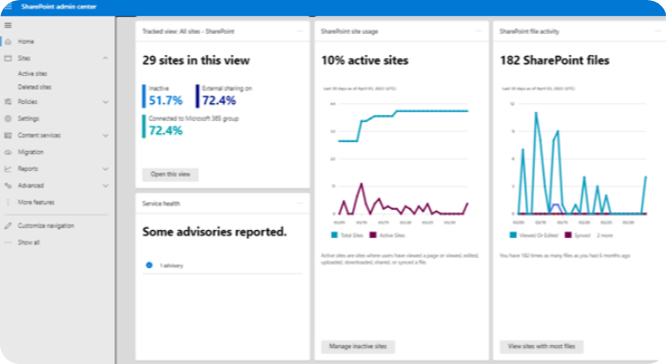The height and width of the screenshot is (364, 667).
Task: Open the Service health card options menu
Action: tap(300, 203)
